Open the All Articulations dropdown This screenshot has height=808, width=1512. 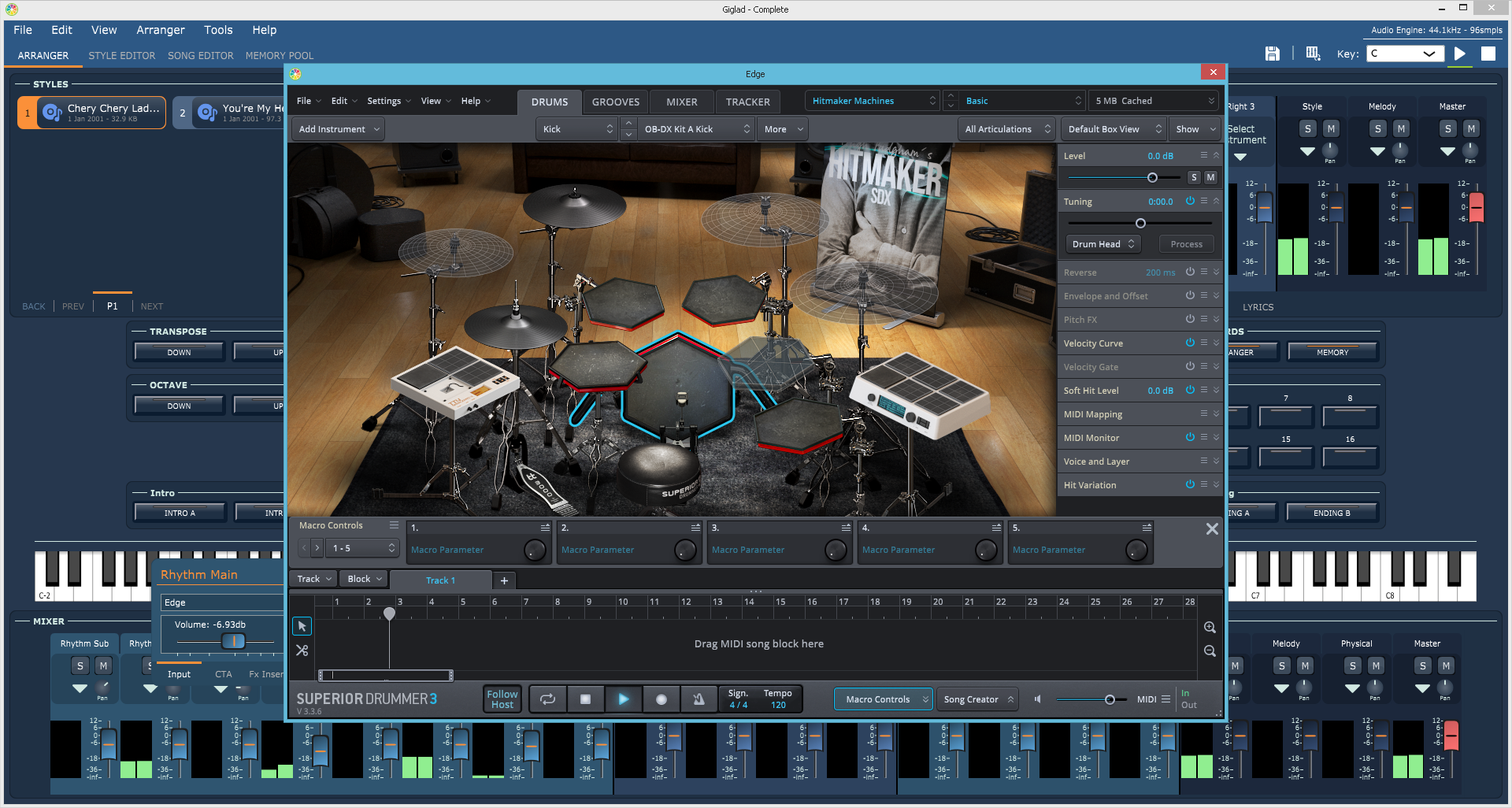pos(1007,129)
